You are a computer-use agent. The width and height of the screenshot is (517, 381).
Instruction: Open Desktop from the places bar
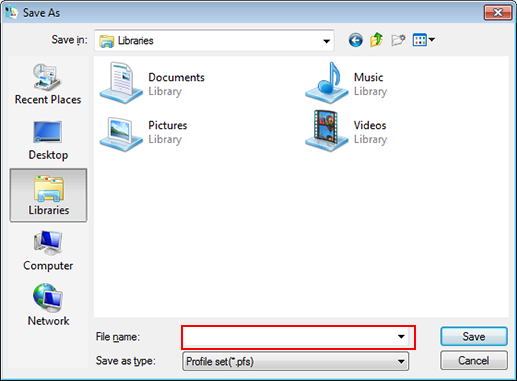point(48,141)
